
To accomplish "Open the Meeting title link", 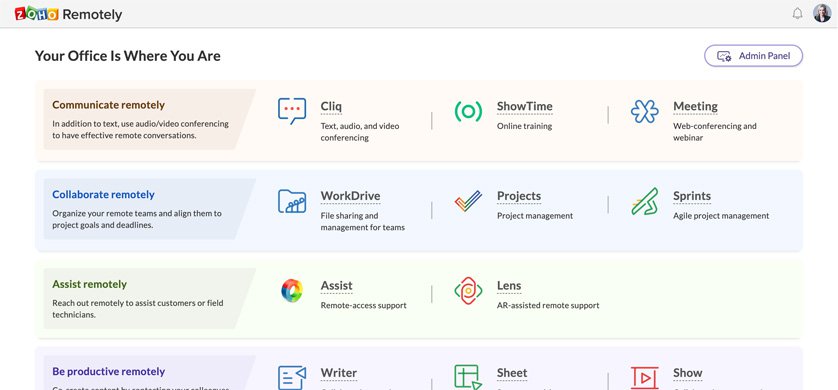I will (x=695, y=106).
